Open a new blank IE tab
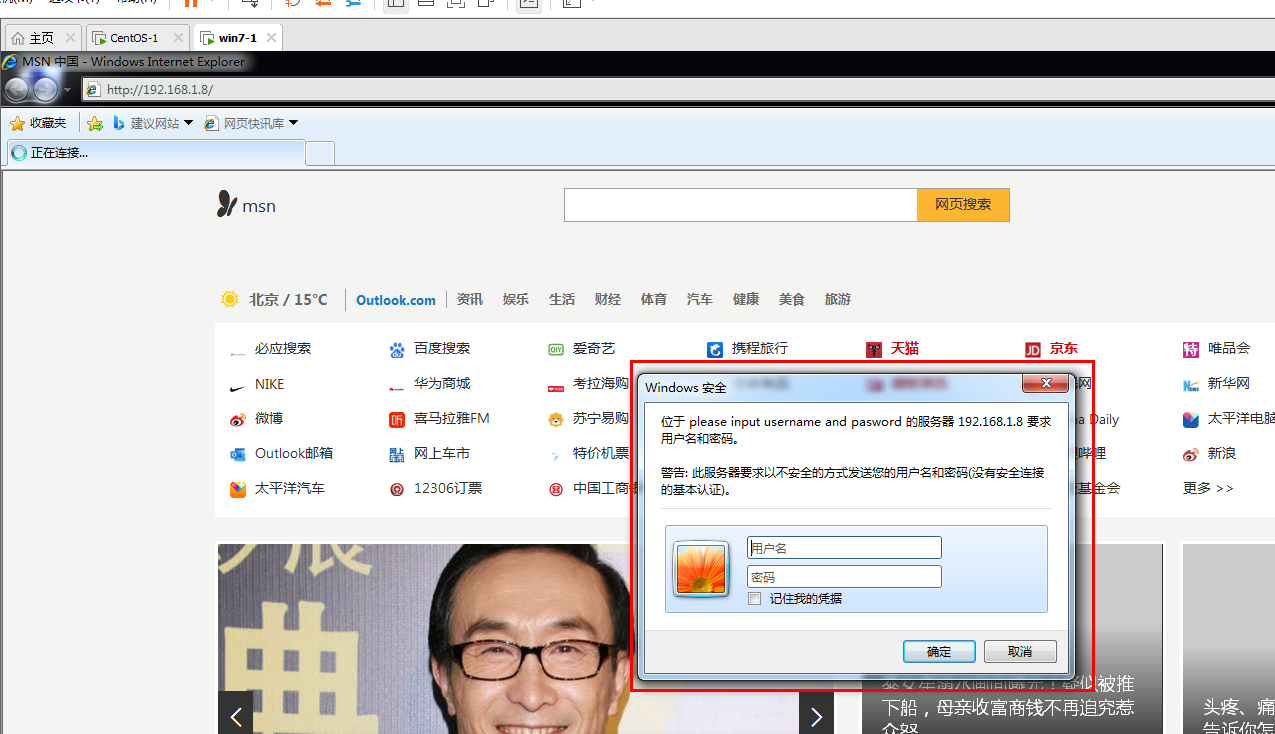Image resolution: width=1275 pixels, height=734 pixels. (x=320, y=153)
